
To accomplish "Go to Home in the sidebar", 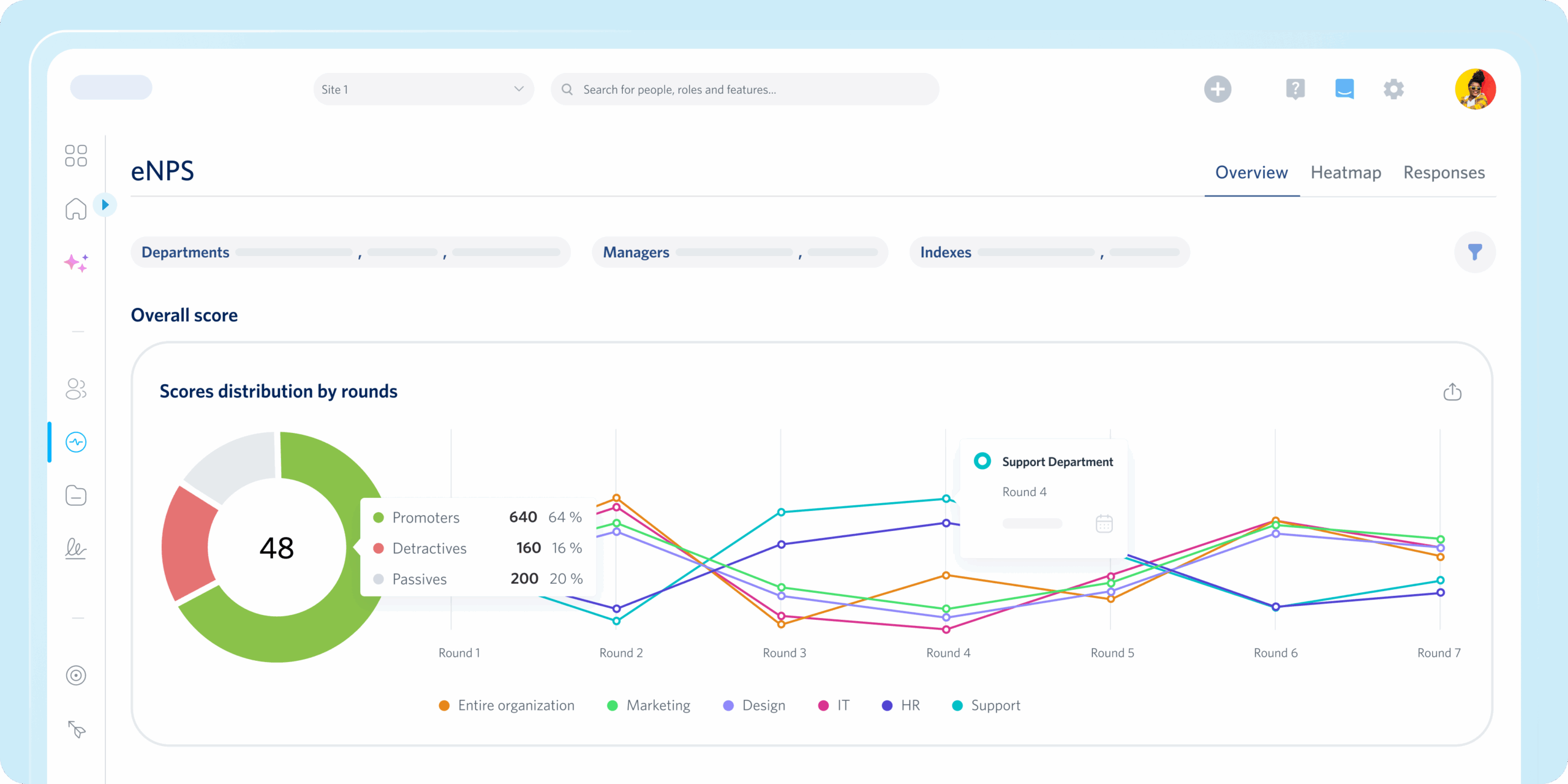I will (x=76, y=209).
